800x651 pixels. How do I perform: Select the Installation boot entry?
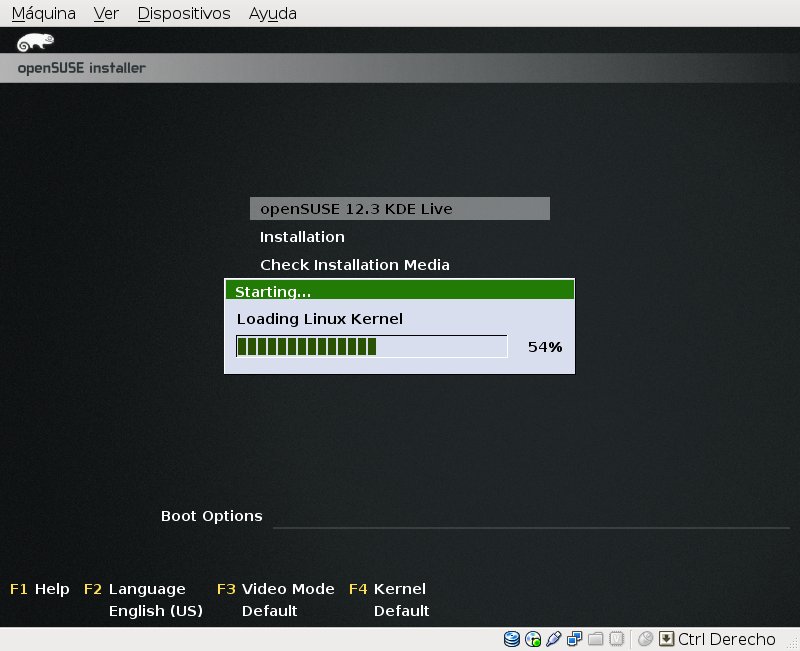[x=303, y=237]
